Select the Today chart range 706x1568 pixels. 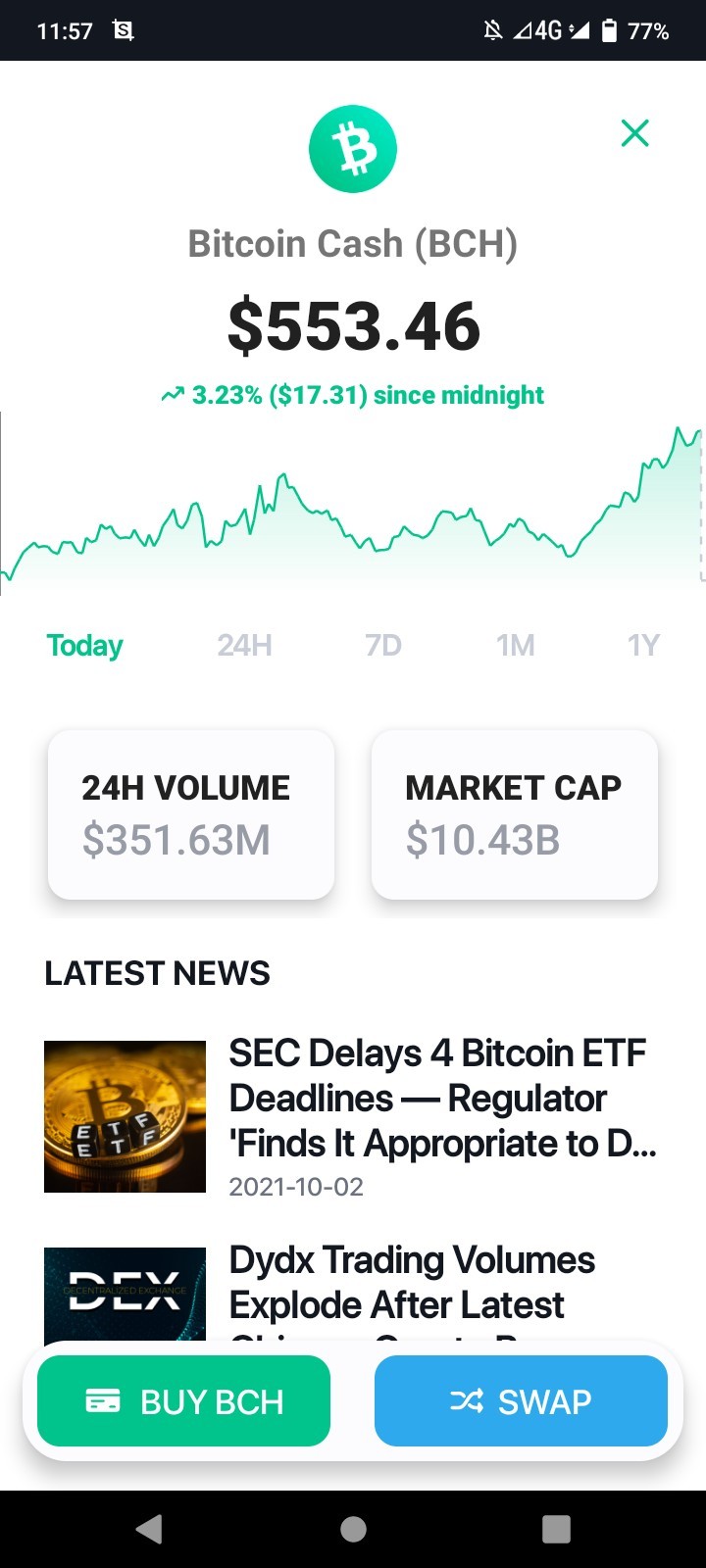pyautogui.click(x=85, y=645)
